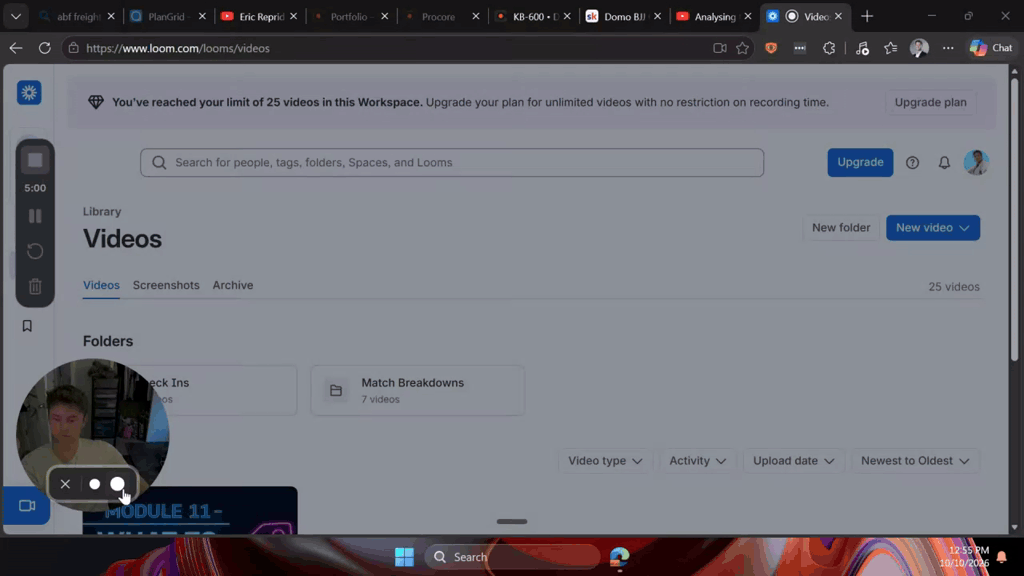The image size is (1024, 576).
Task: Switch to the Videos tab
Action: (101, 285)
